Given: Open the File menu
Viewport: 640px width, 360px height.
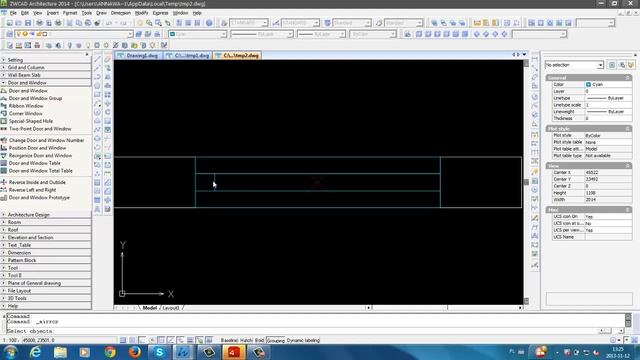Looking at the screenshot, I should point(13,13).
